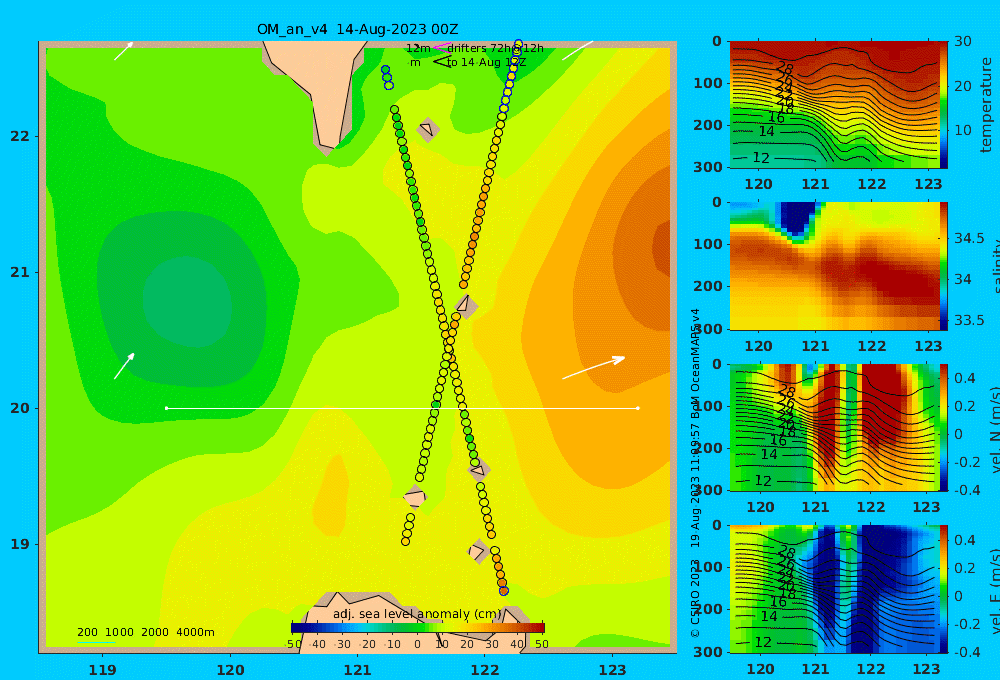
Task: Click the '200 1000 2000 4000m' depth legend
Action: click(x=145, y=632)
